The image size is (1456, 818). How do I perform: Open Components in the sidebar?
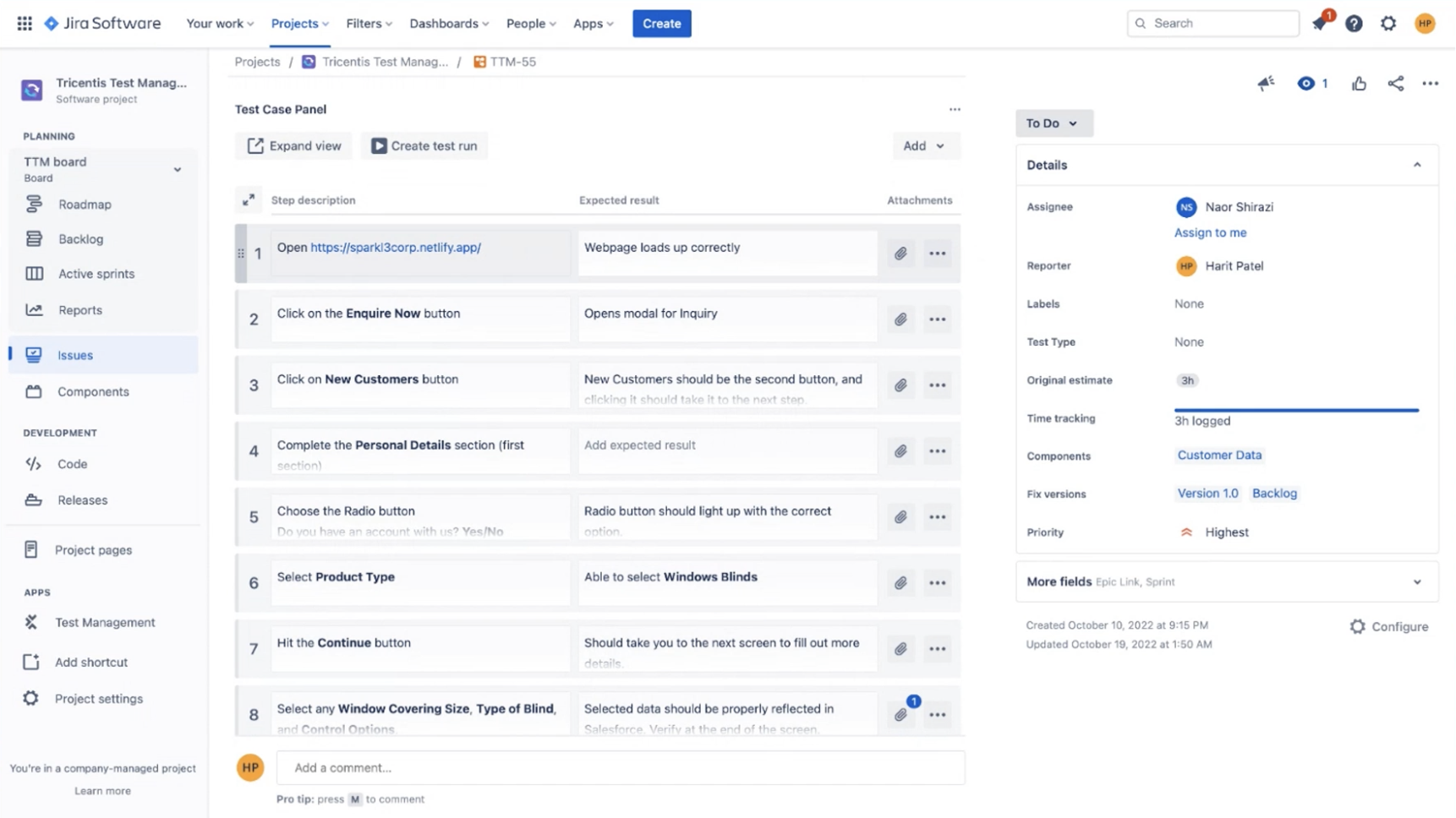93,392
